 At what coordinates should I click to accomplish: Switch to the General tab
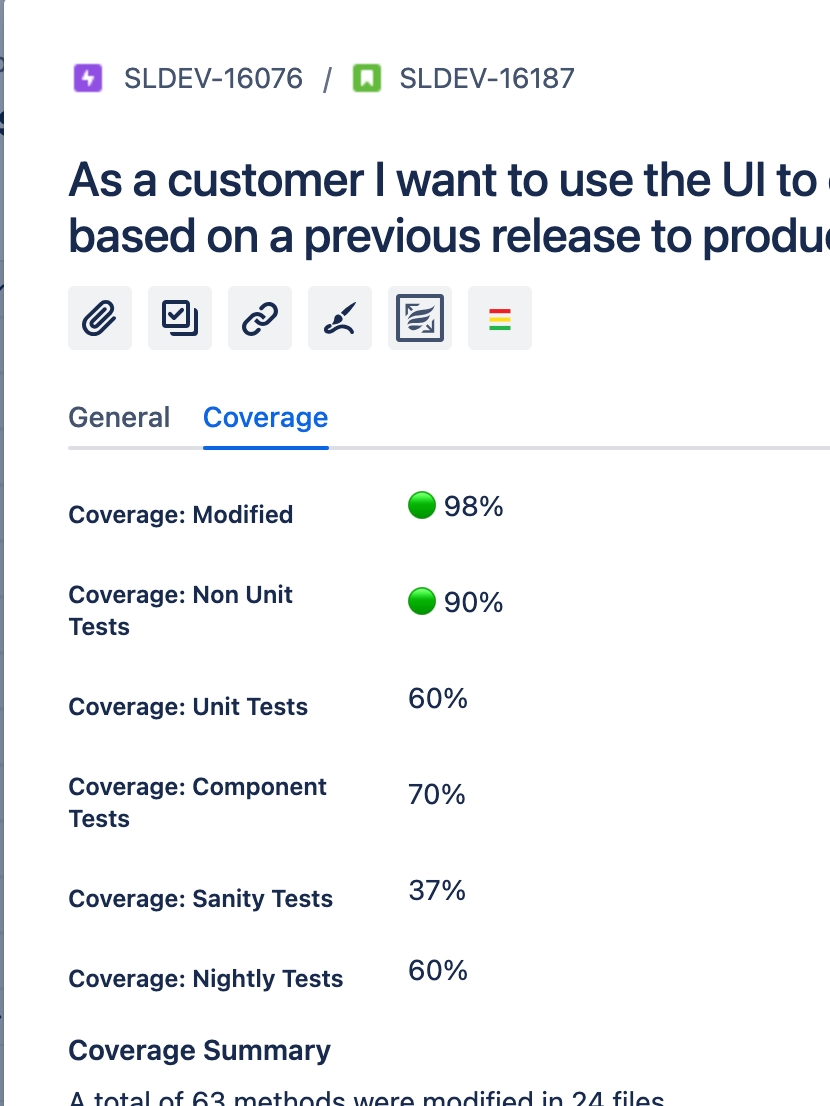(119, 417)
